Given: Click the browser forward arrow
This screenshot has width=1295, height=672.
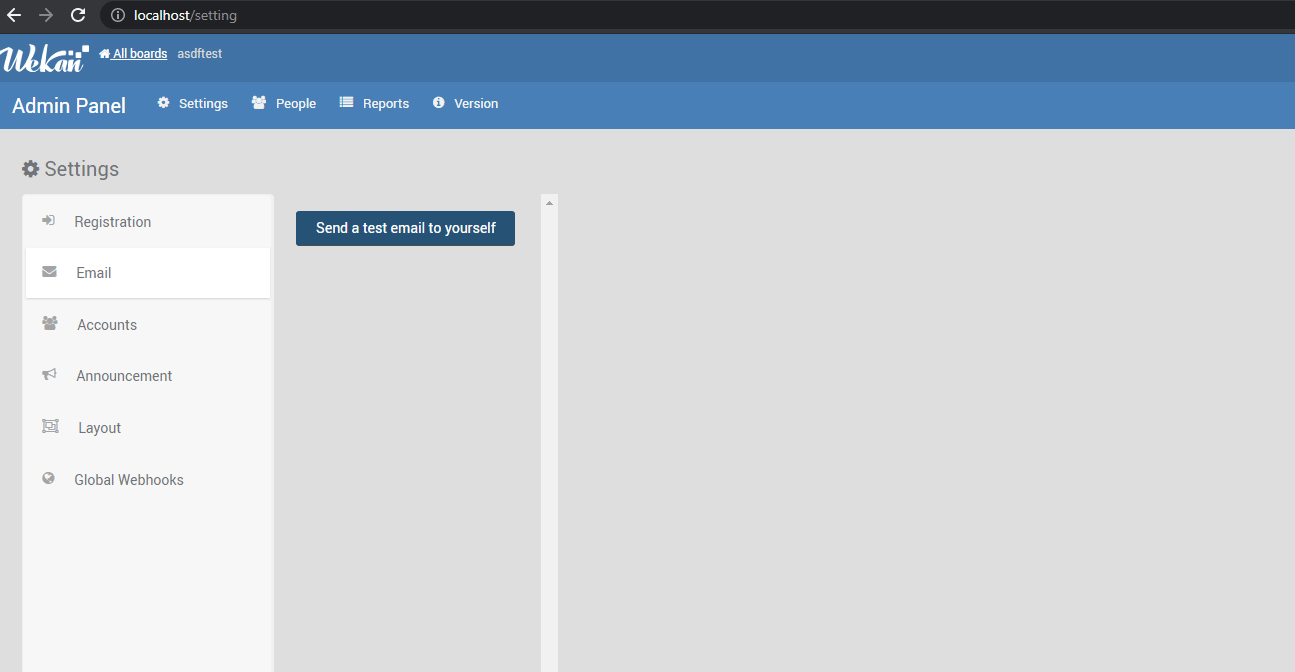Looking at the screenshot, I should coord(46,15).
